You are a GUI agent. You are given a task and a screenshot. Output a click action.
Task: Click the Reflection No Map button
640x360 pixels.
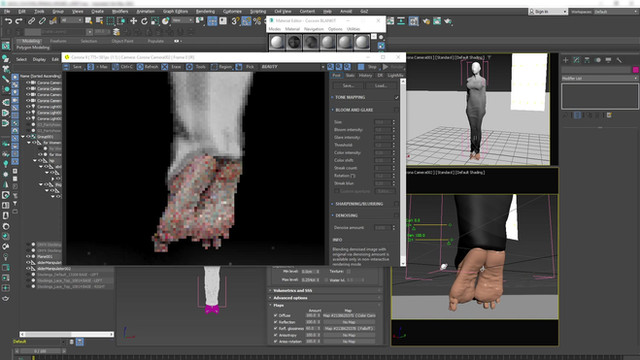pos(349,322)
